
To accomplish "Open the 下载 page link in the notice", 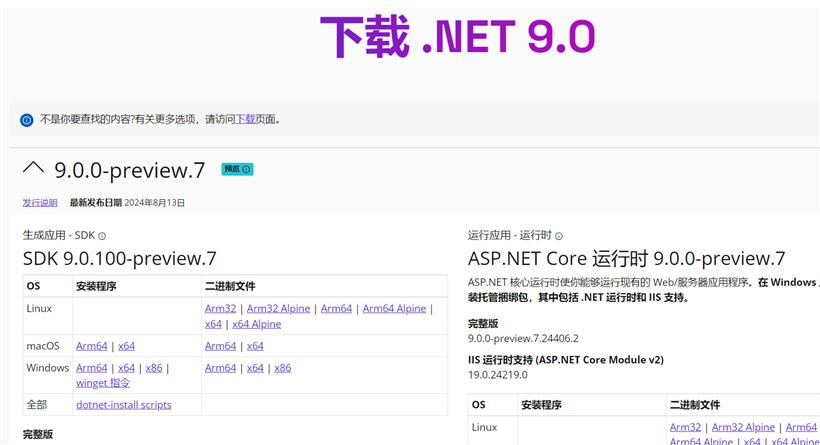I will coord(245,119).
